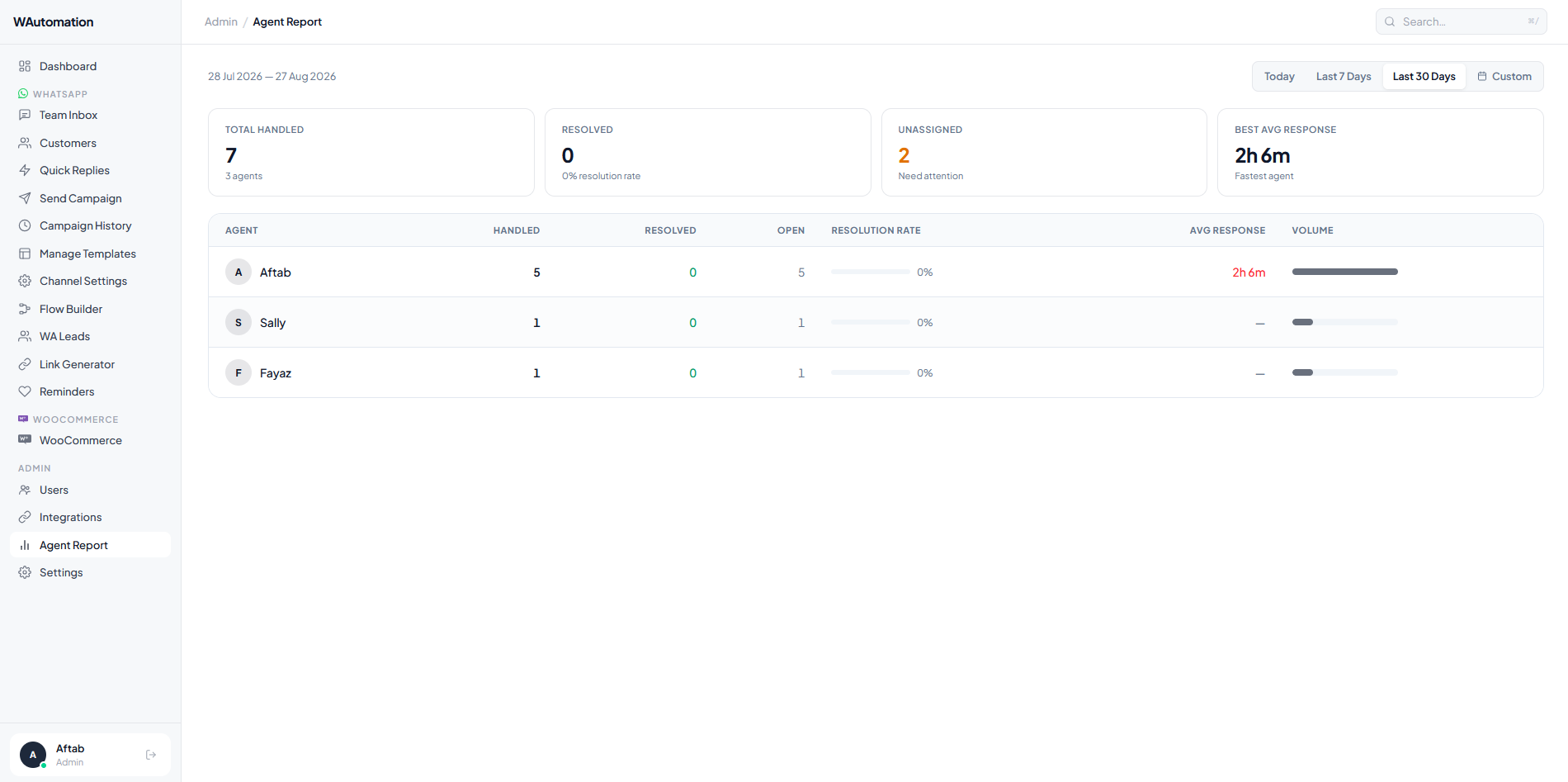Screen dimensions: 1568x782
Task: Open the Custom date range picker
Action: (1504, 77)
